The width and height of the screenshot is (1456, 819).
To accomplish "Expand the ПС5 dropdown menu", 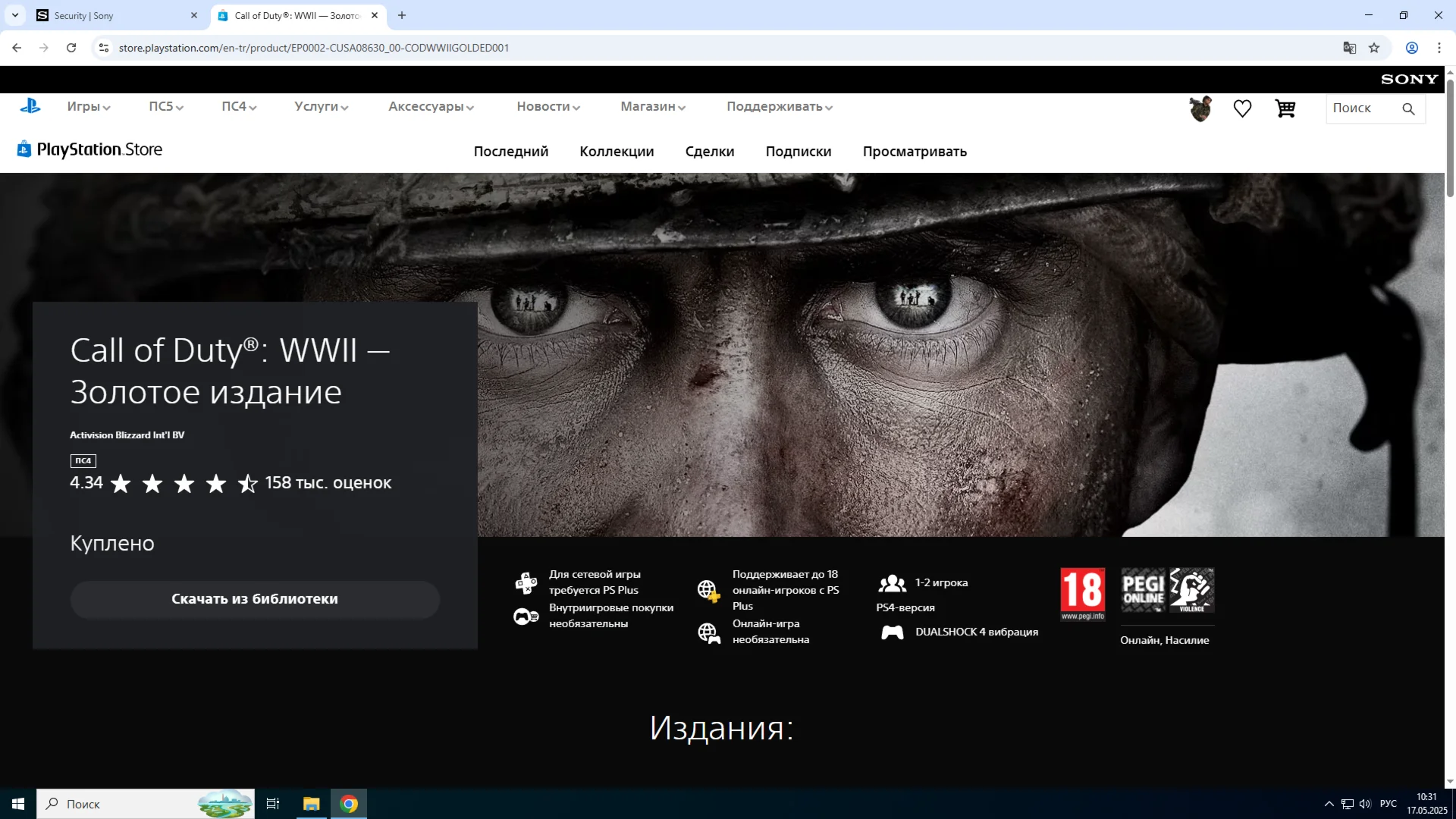I will tap(166, 107).
